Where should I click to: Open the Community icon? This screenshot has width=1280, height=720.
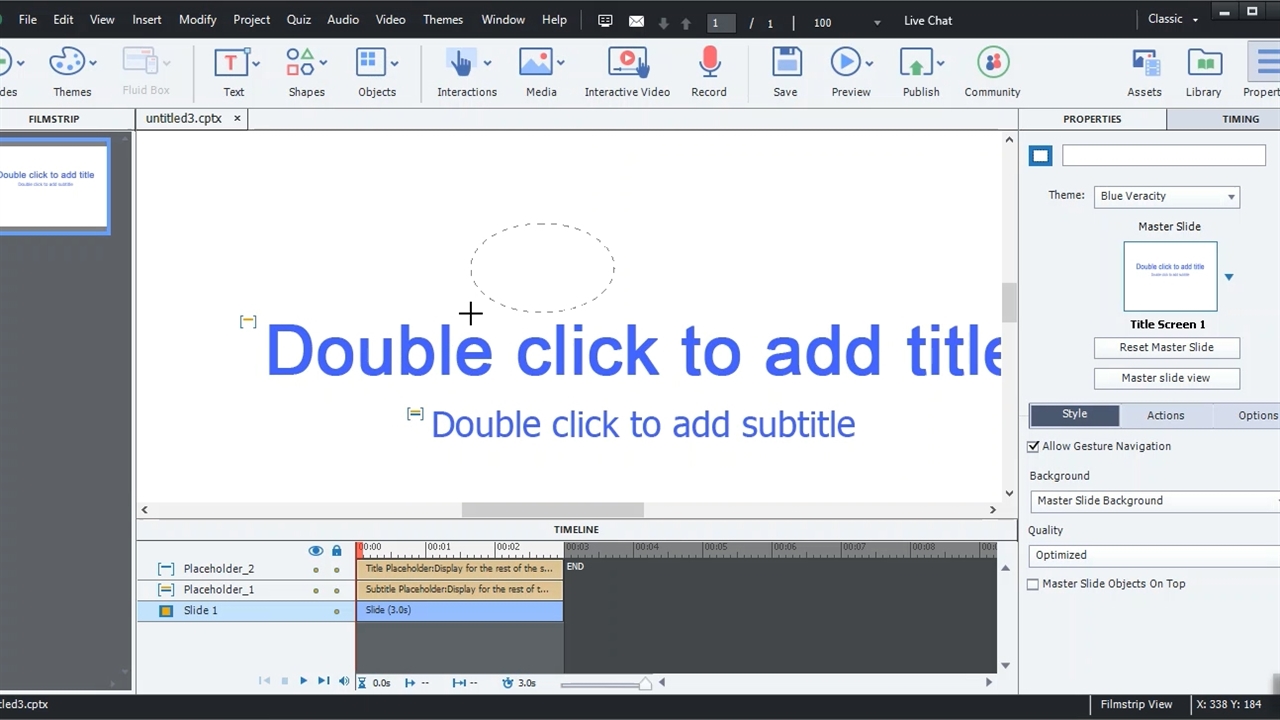pos(992,64)
